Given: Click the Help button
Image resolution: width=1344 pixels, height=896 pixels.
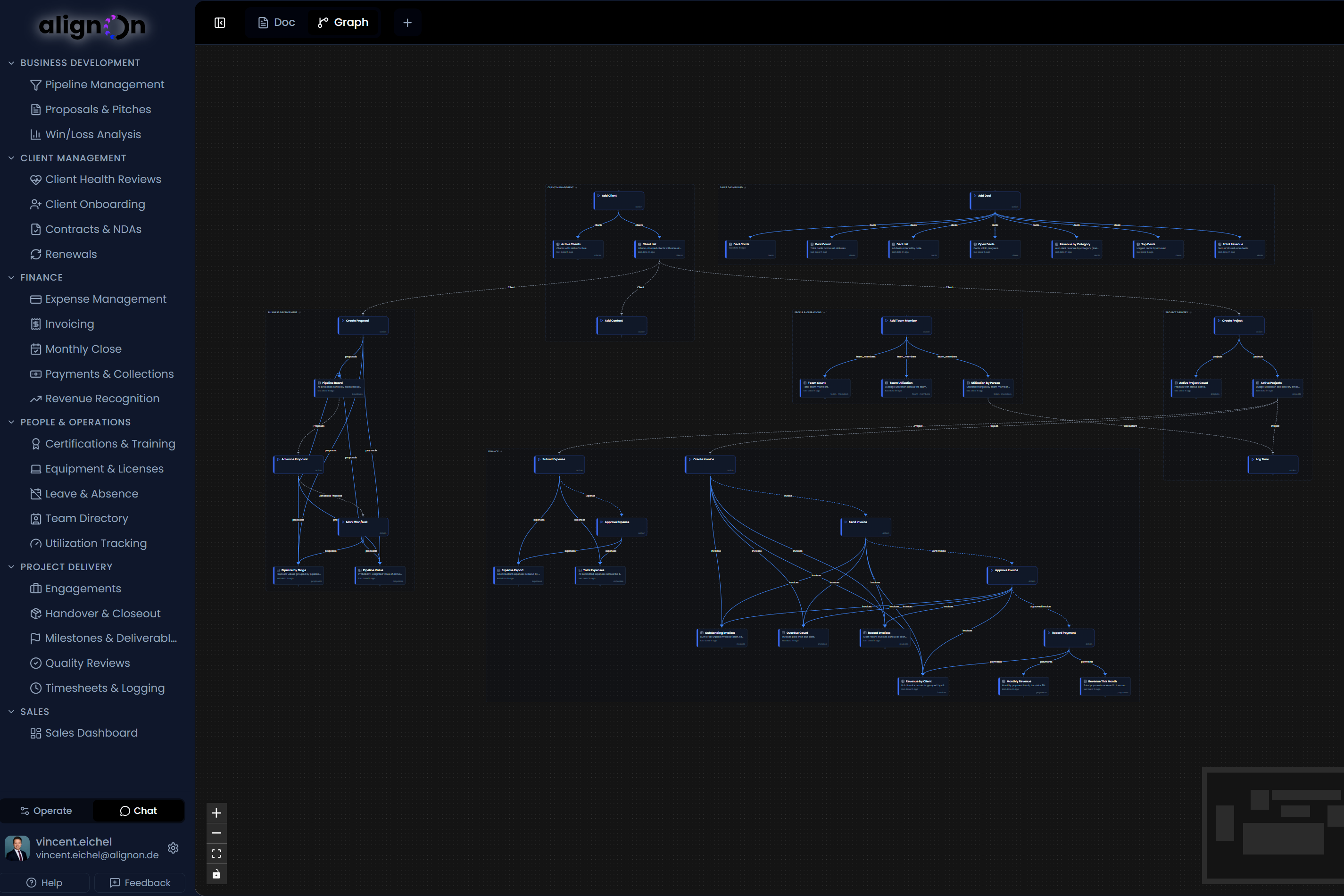Looking at the screenshot, I should [45, 882].
